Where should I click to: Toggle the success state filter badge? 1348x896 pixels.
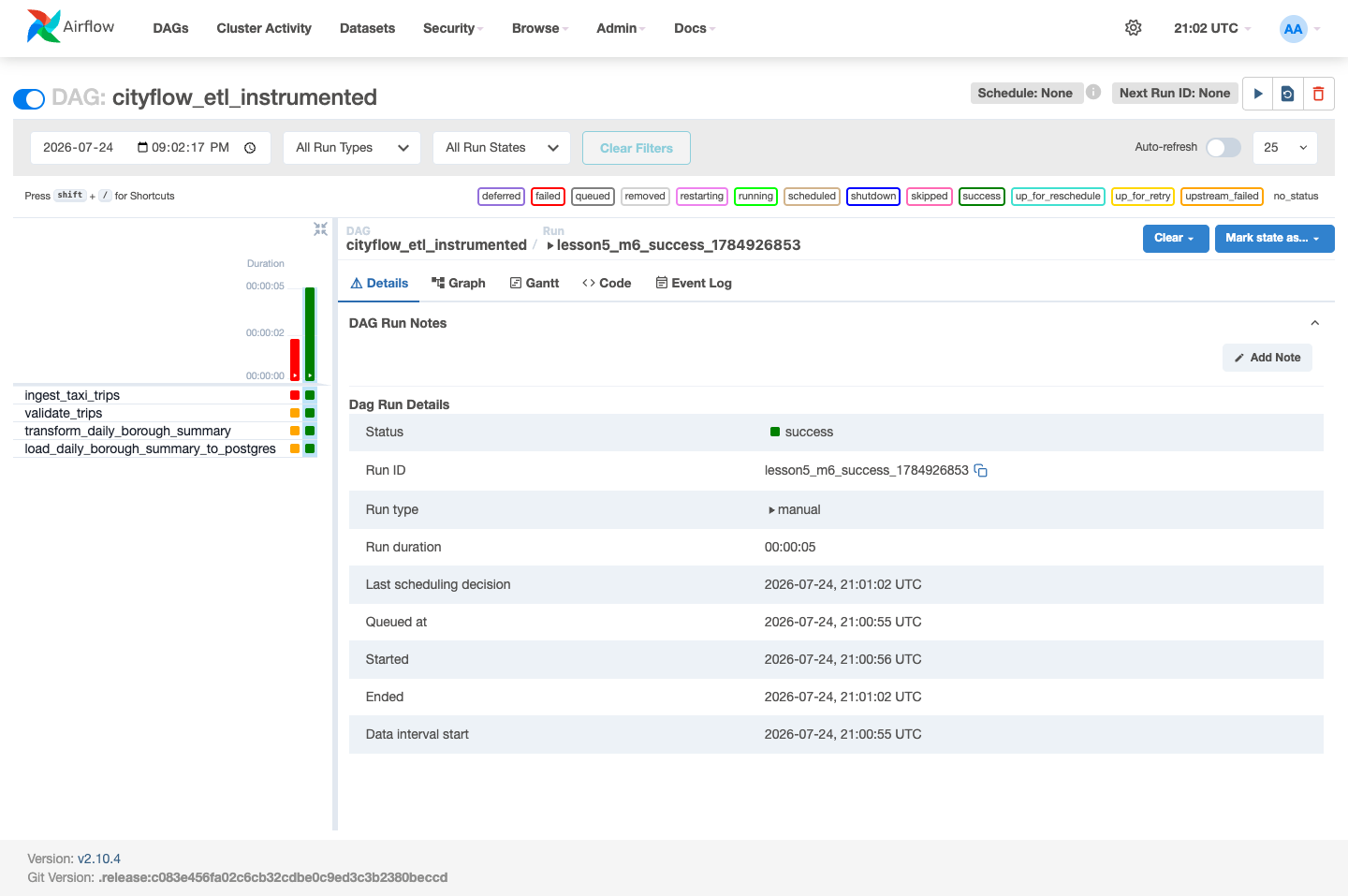point(981,196)
